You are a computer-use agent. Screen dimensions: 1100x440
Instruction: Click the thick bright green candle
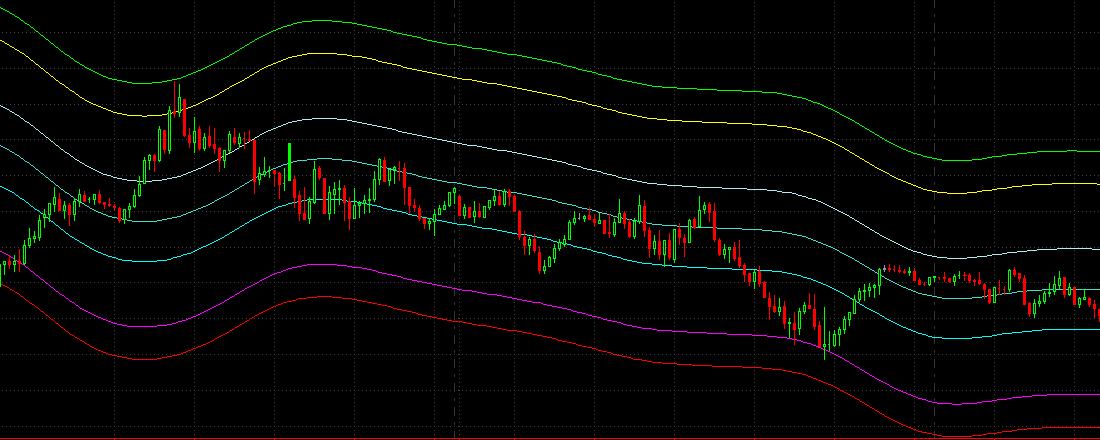point(290,161)
